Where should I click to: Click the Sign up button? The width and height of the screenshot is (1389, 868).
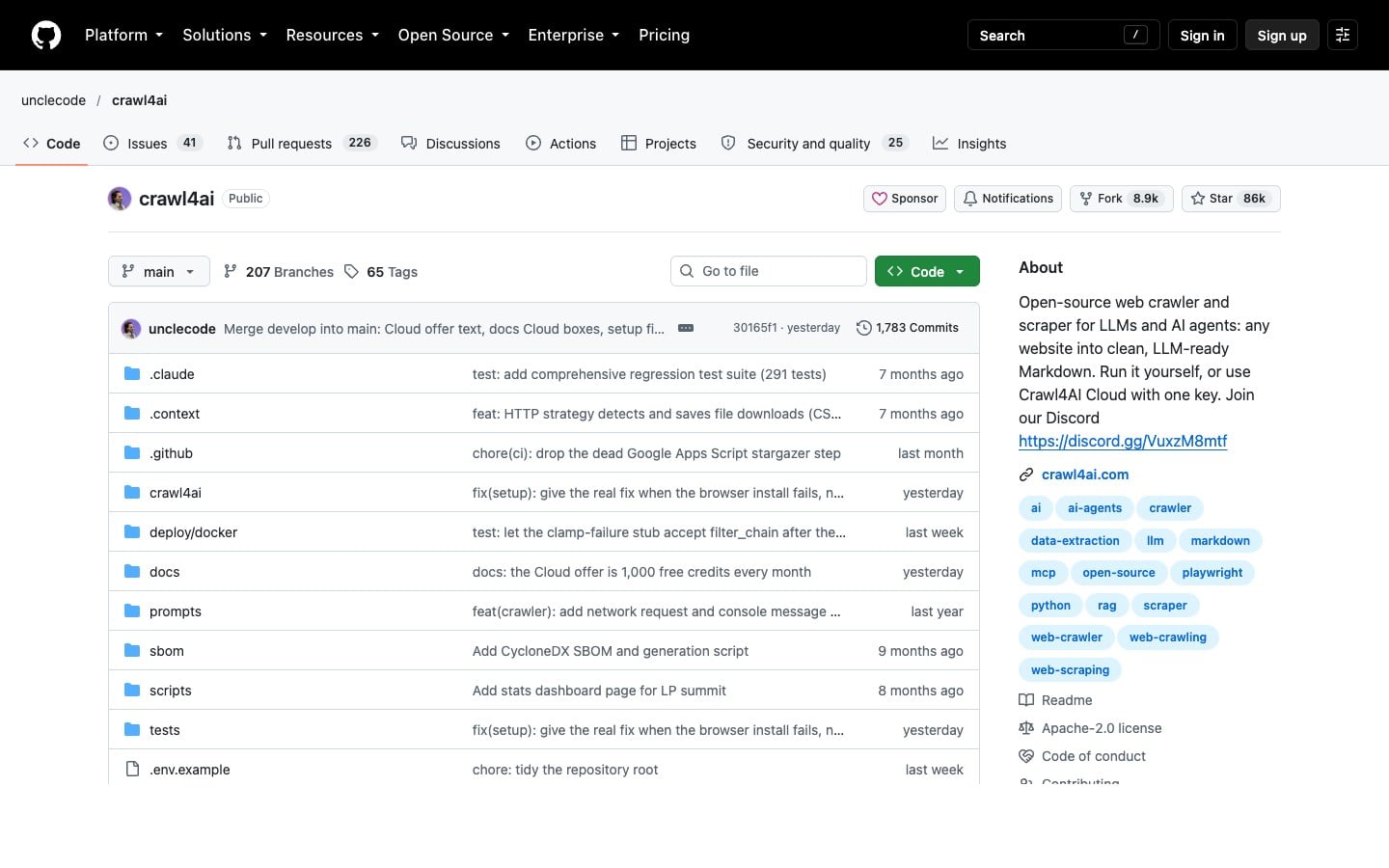[x=1282, y=35]
